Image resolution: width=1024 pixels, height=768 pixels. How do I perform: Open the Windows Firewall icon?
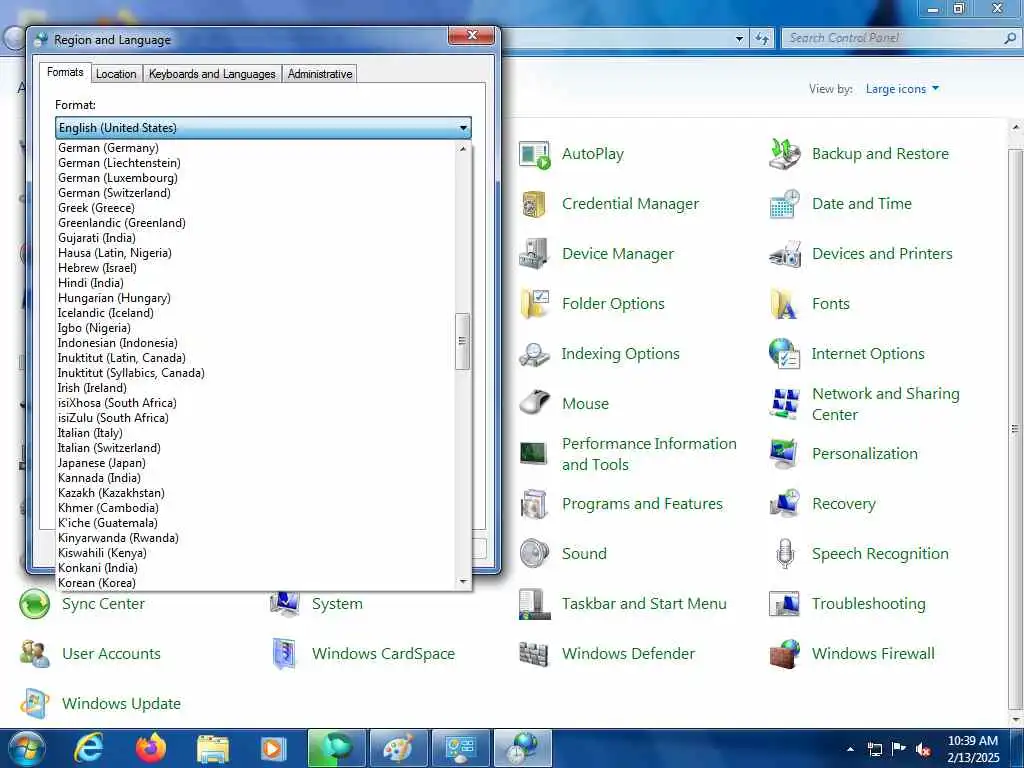click(784, 654)
